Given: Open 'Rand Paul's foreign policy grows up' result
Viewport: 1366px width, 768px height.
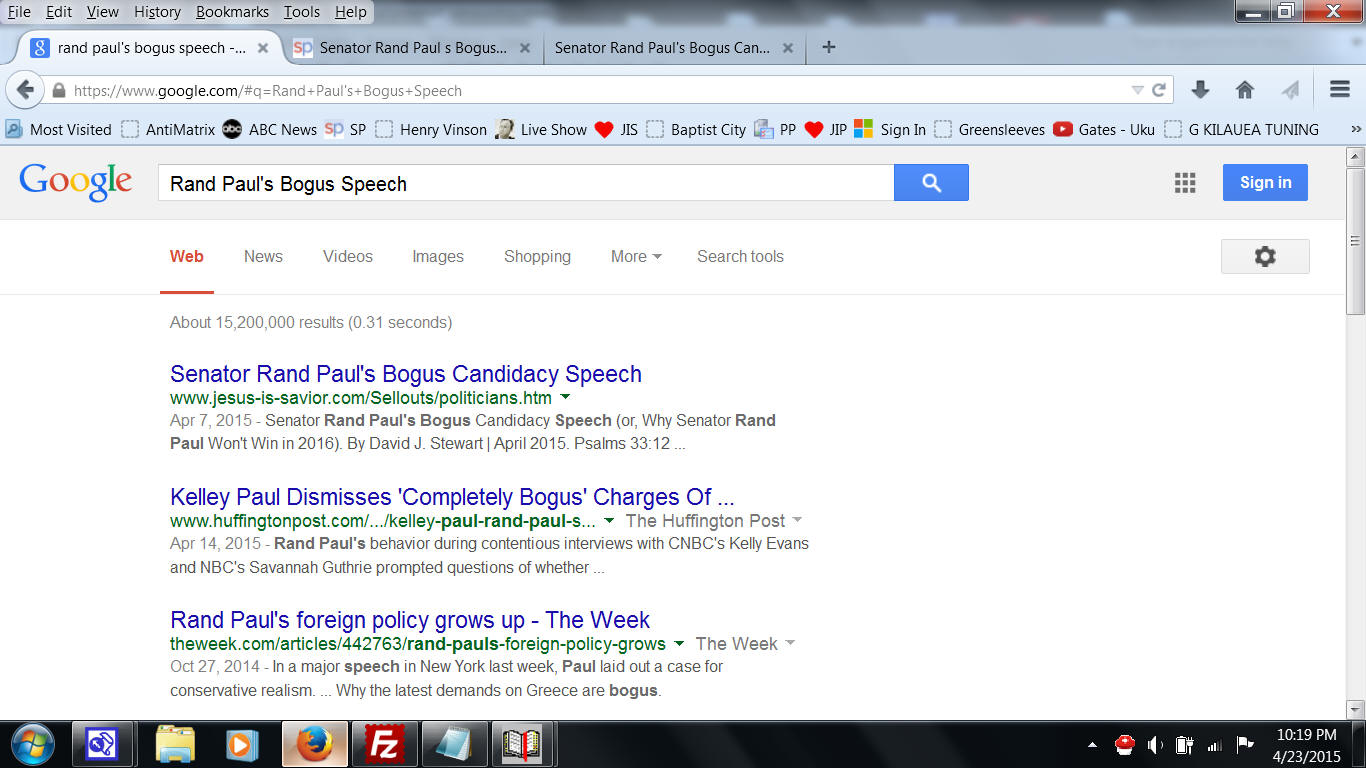Looking at the screenshot, I should (x=410, y=620).
